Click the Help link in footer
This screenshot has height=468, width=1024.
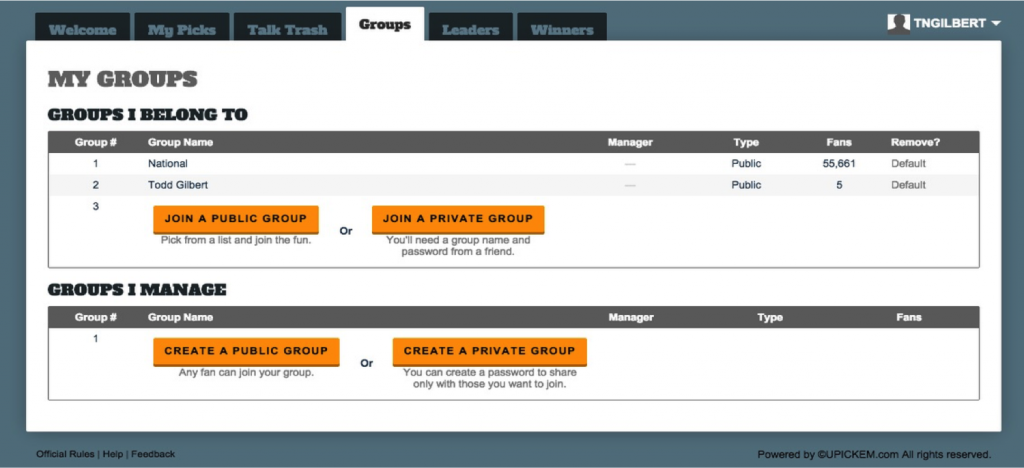pos(113,454)
